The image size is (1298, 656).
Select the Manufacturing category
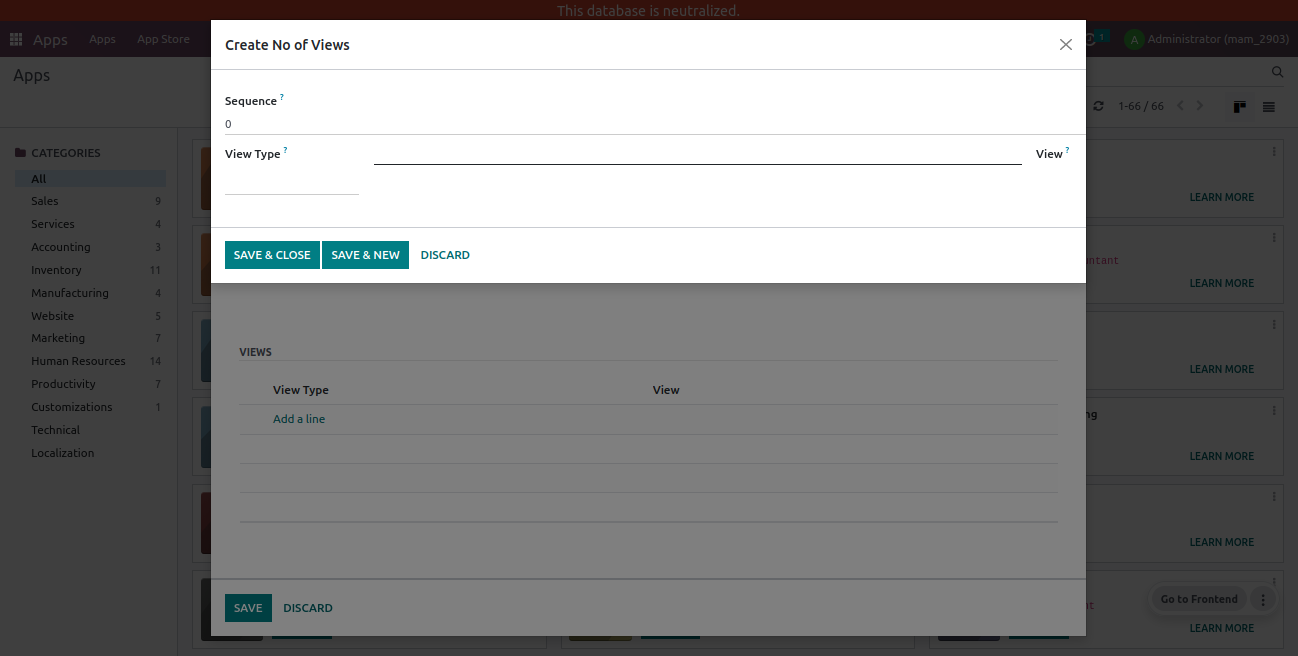click(90, 293)
